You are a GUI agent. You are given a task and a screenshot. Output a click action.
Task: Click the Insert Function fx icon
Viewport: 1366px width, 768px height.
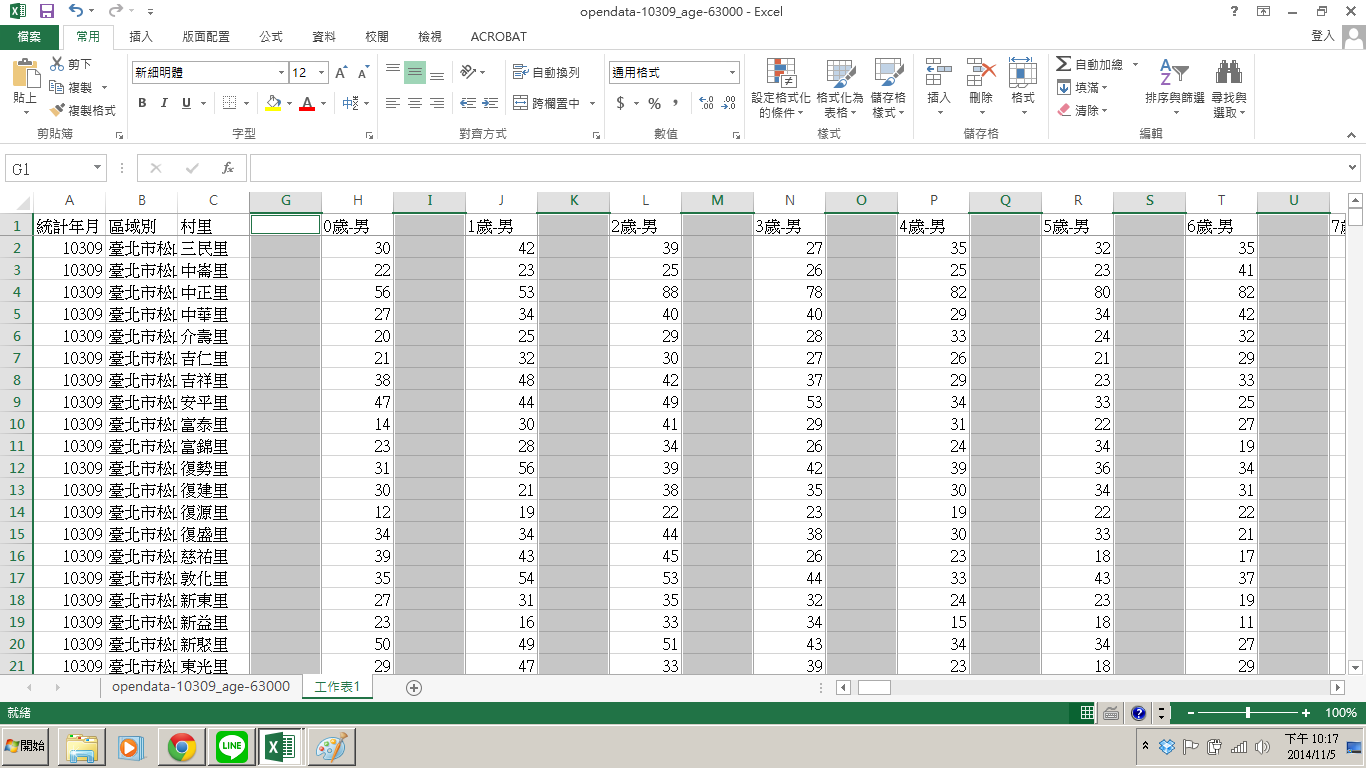pos(228,169)
